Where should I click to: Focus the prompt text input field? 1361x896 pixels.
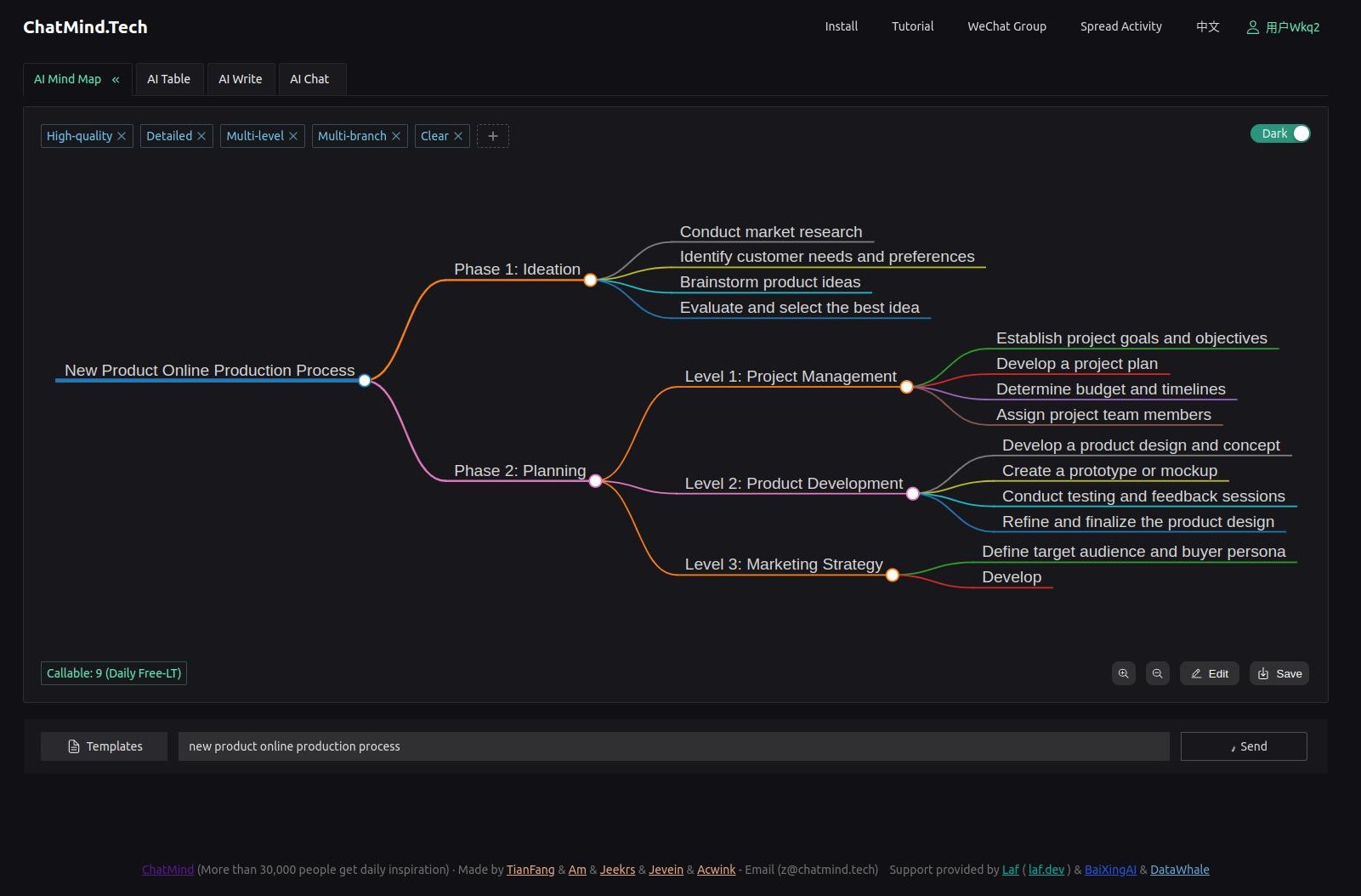pos(673,746)
